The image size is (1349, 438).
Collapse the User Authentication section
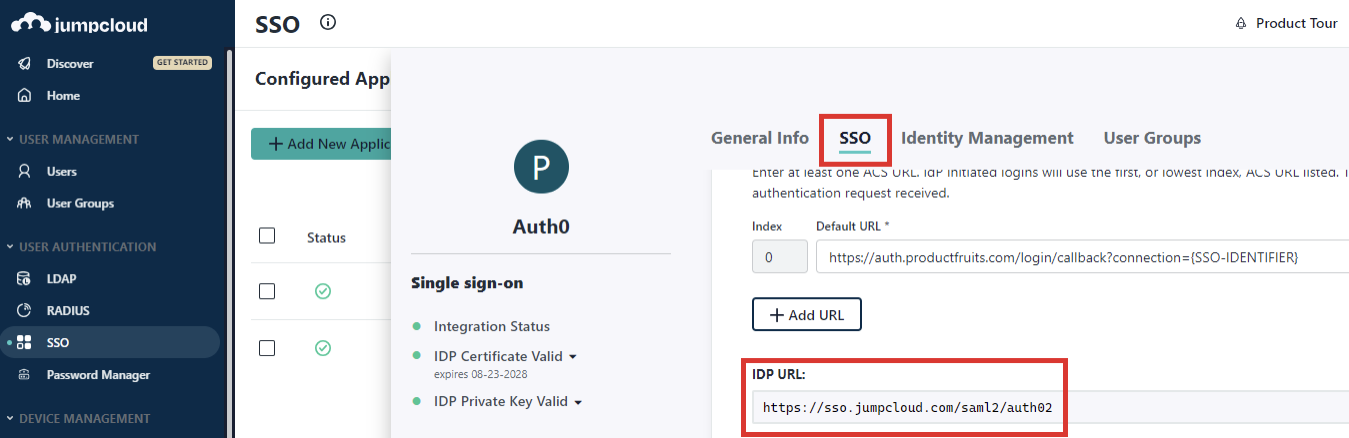[x=81, y=246]
